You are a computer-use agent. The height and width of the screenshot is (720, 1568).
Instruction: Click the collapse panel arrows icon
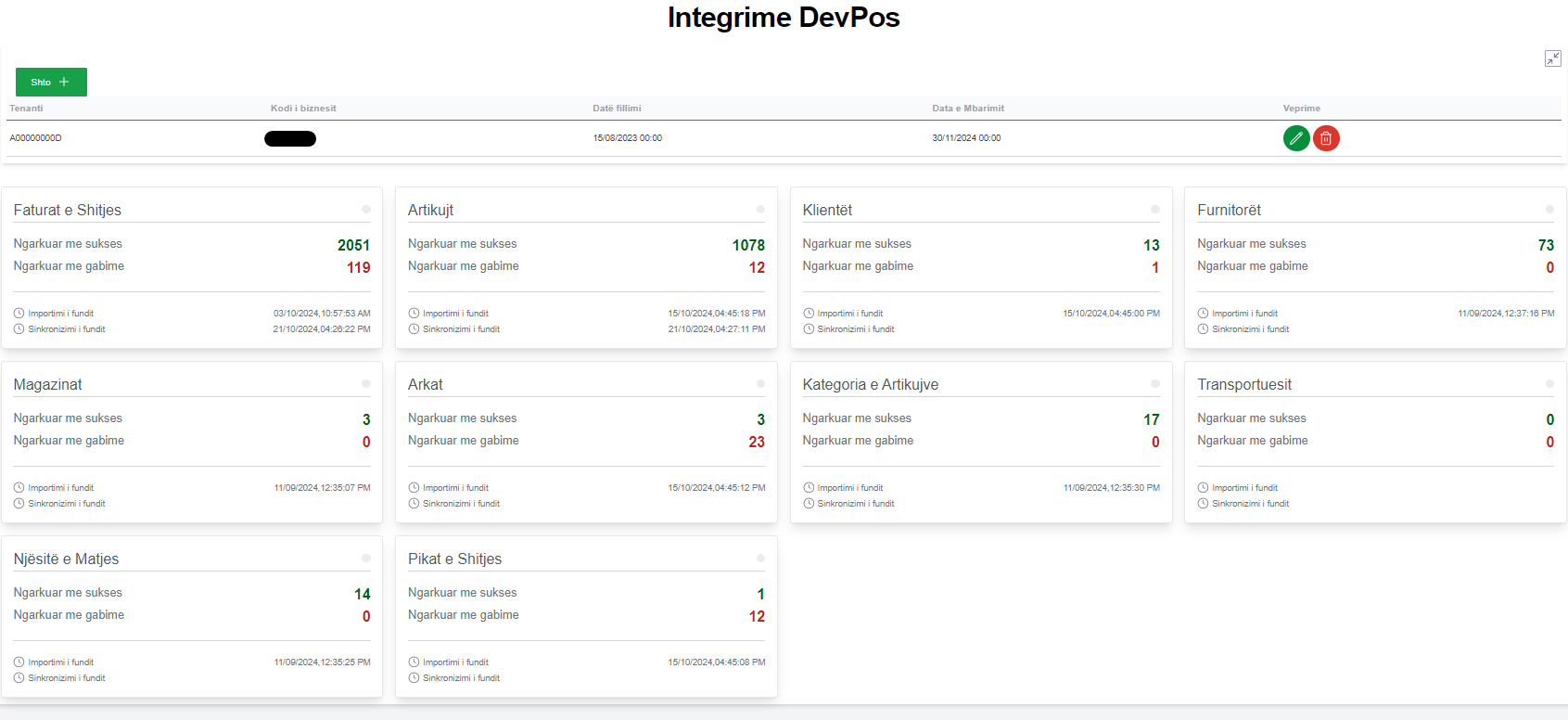pyautogui.click(x=1552, y=58)
